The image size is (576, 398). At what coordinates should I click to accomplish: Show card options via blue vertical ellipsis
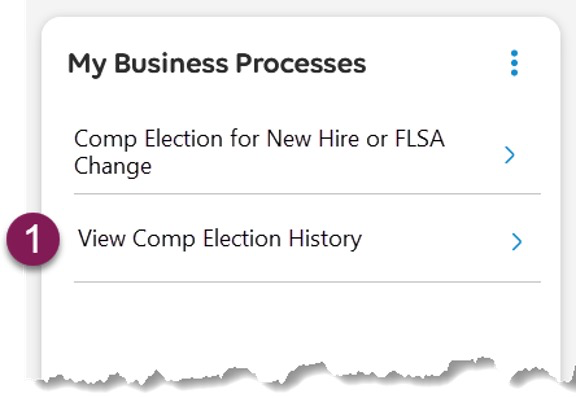click(x=514, y=63)
